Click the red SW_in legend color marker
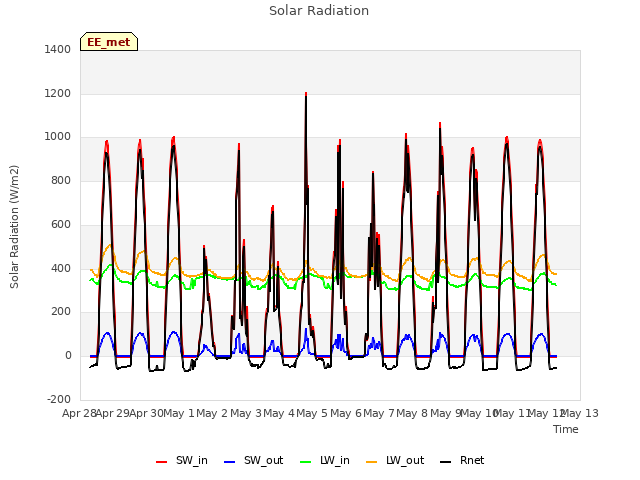The image size is (640, 480). coord(162,462)
